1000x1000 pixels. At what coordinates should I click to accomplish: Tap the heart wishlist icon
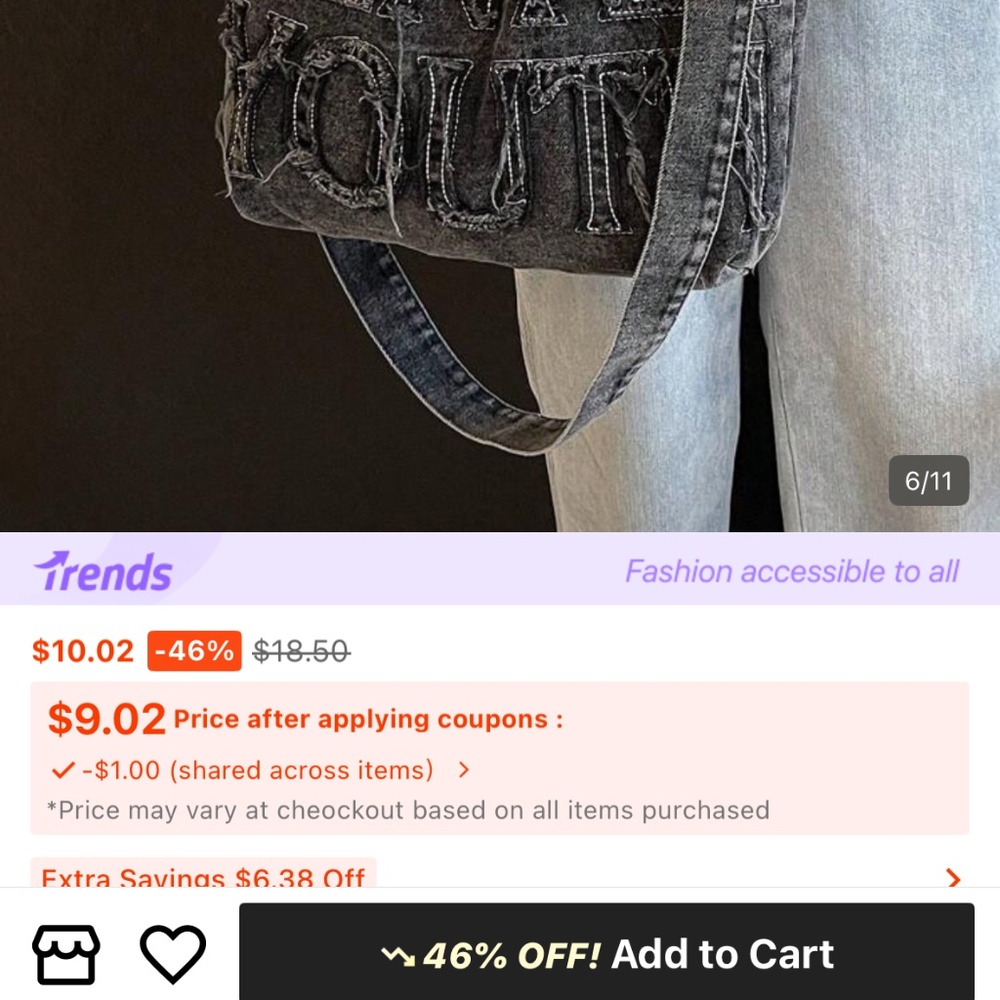[173, 954]
